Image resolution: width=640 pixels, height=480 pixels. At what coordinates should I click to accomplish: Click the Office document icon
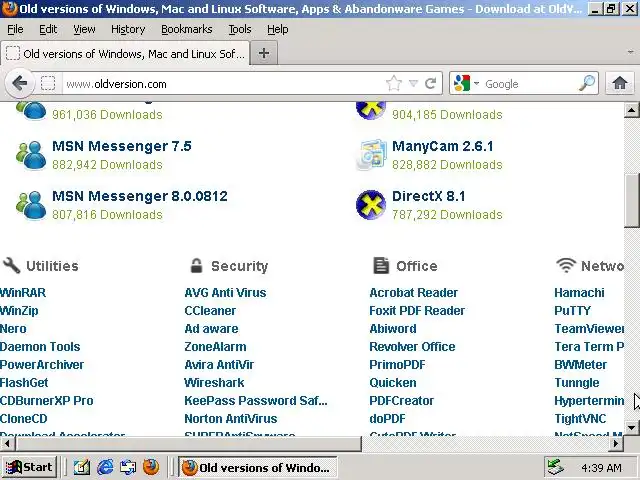(x=381, y=265)
